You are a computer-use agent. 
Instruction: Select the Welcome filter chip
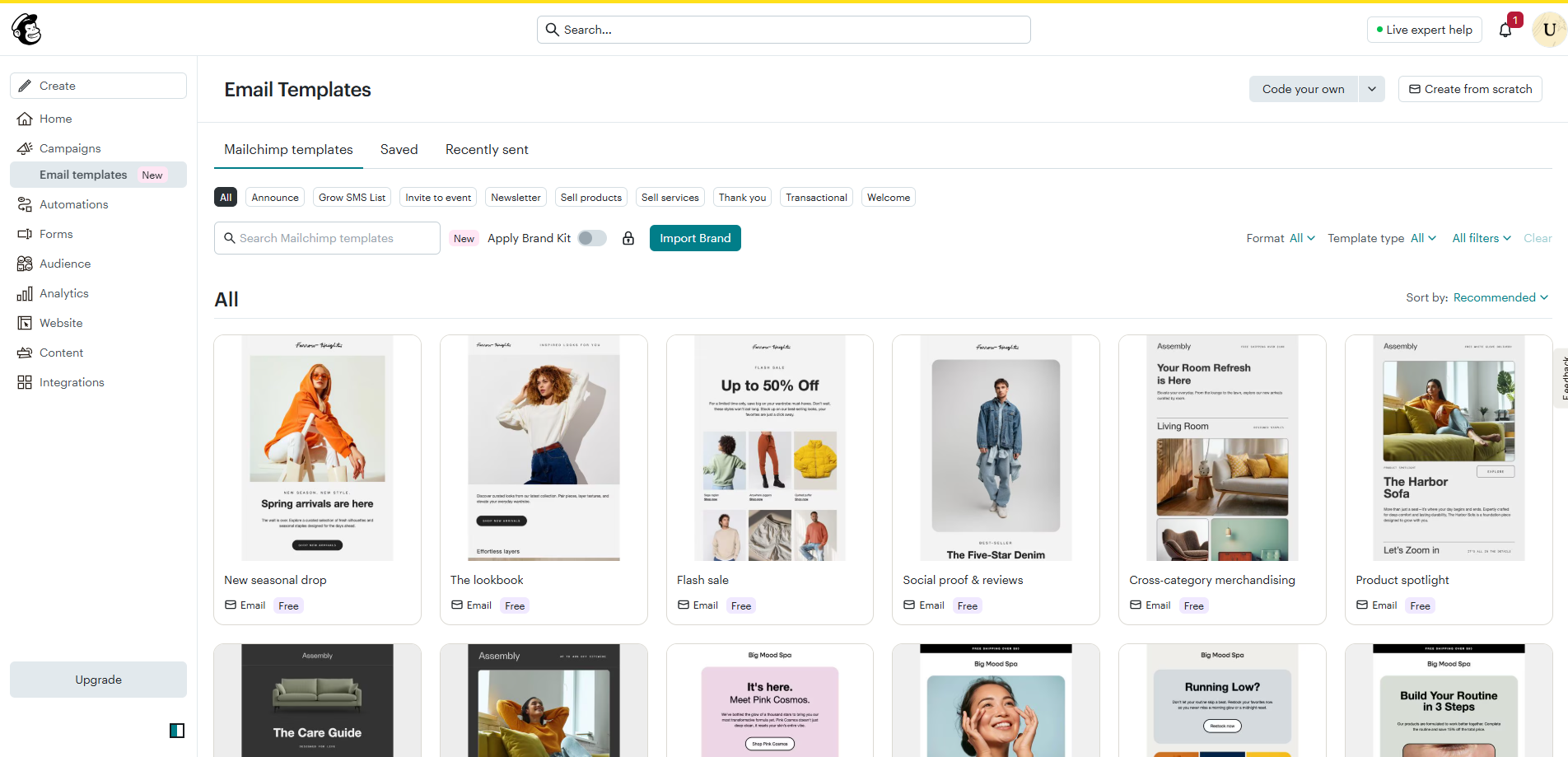(x=889, y=198)
